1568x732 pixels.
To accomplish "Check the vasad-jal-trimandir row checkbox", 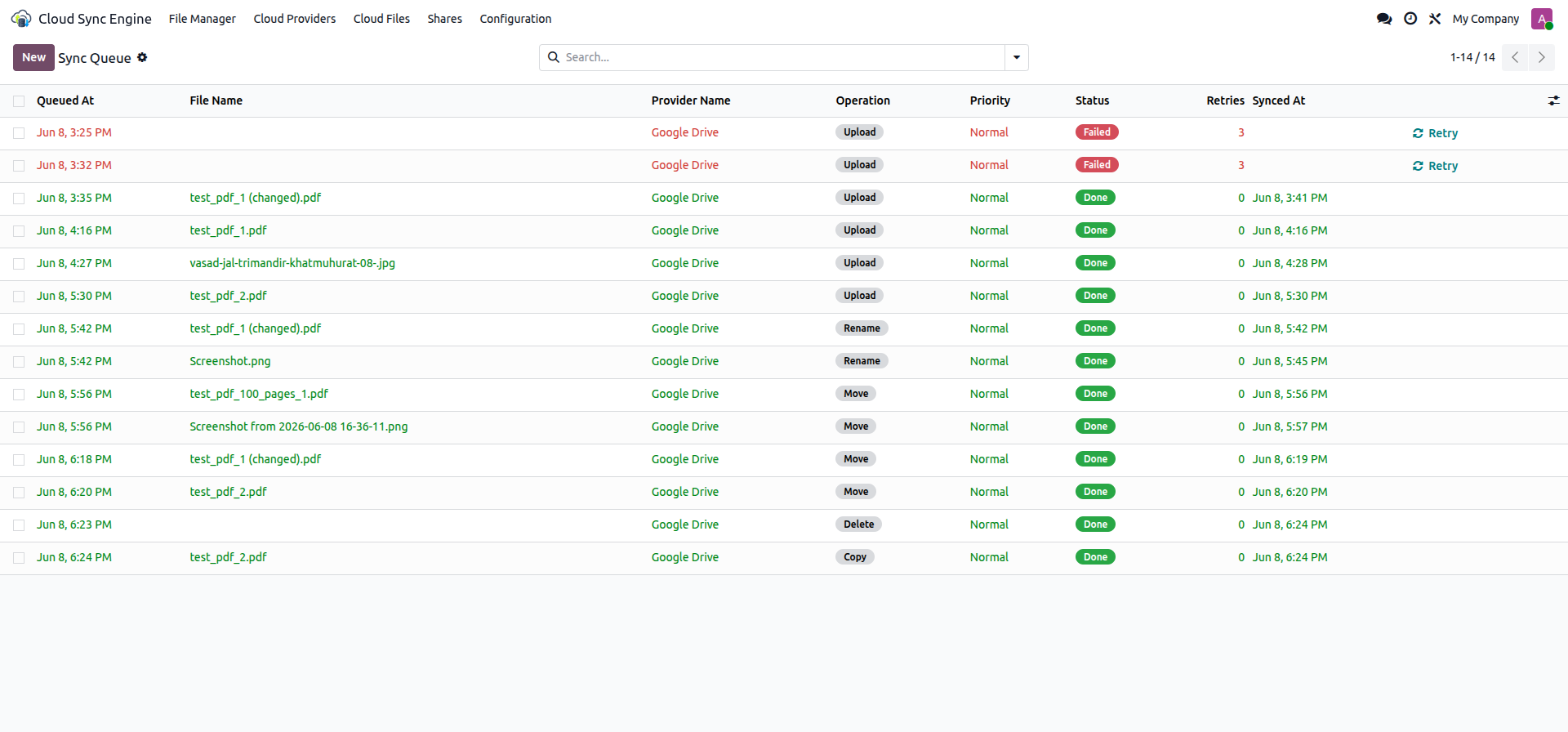I will [x=19, y=264].
